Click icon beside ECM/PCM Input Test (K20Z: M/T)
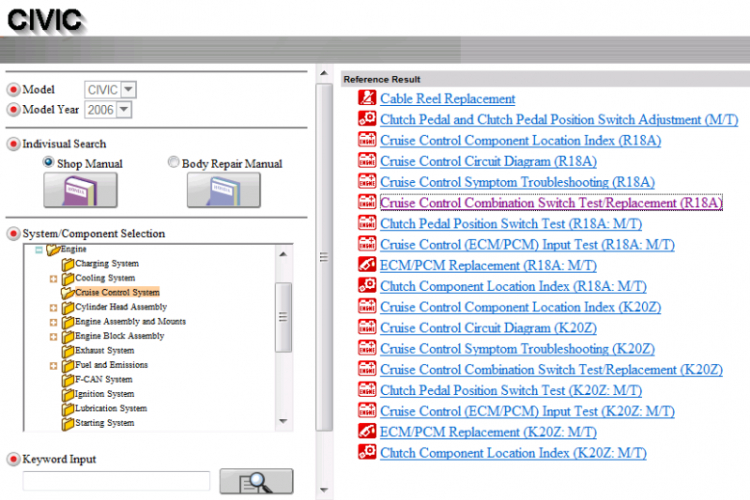This screenshot has width=750, height=500. coord(367,410)
